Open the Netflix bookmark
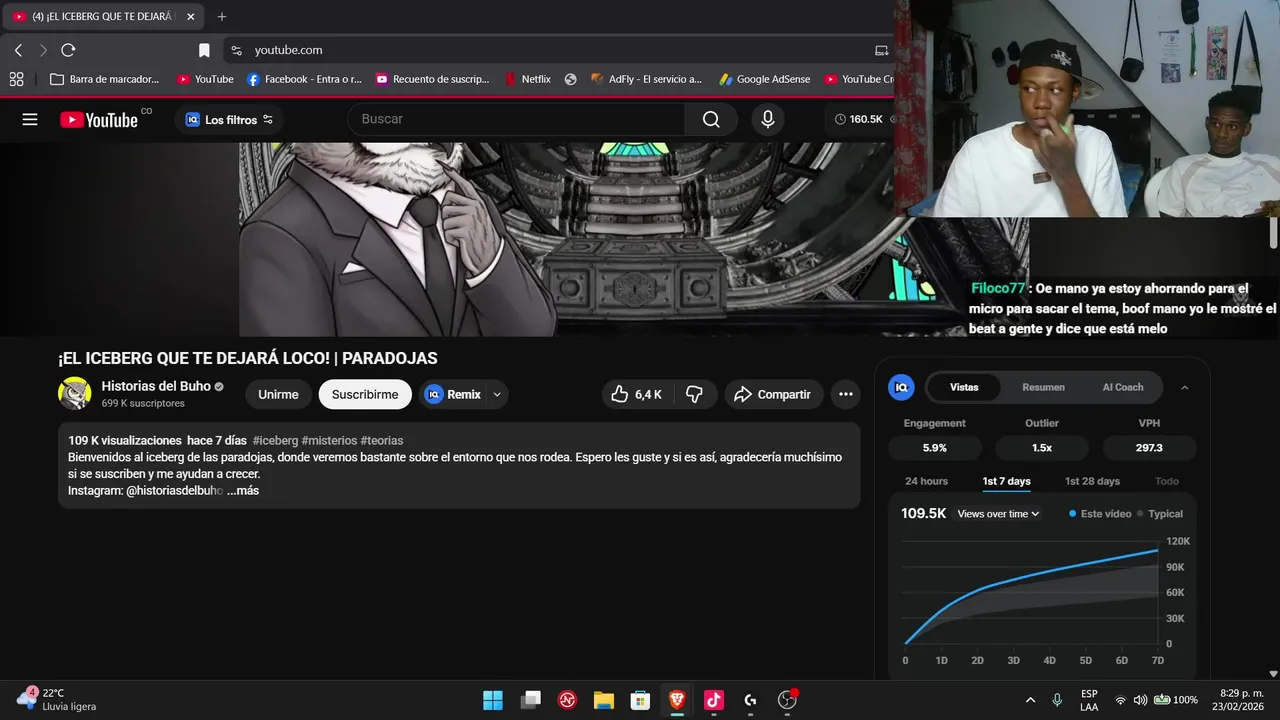The height and width of the screenshot is (720, 1280). pos(527,79)
